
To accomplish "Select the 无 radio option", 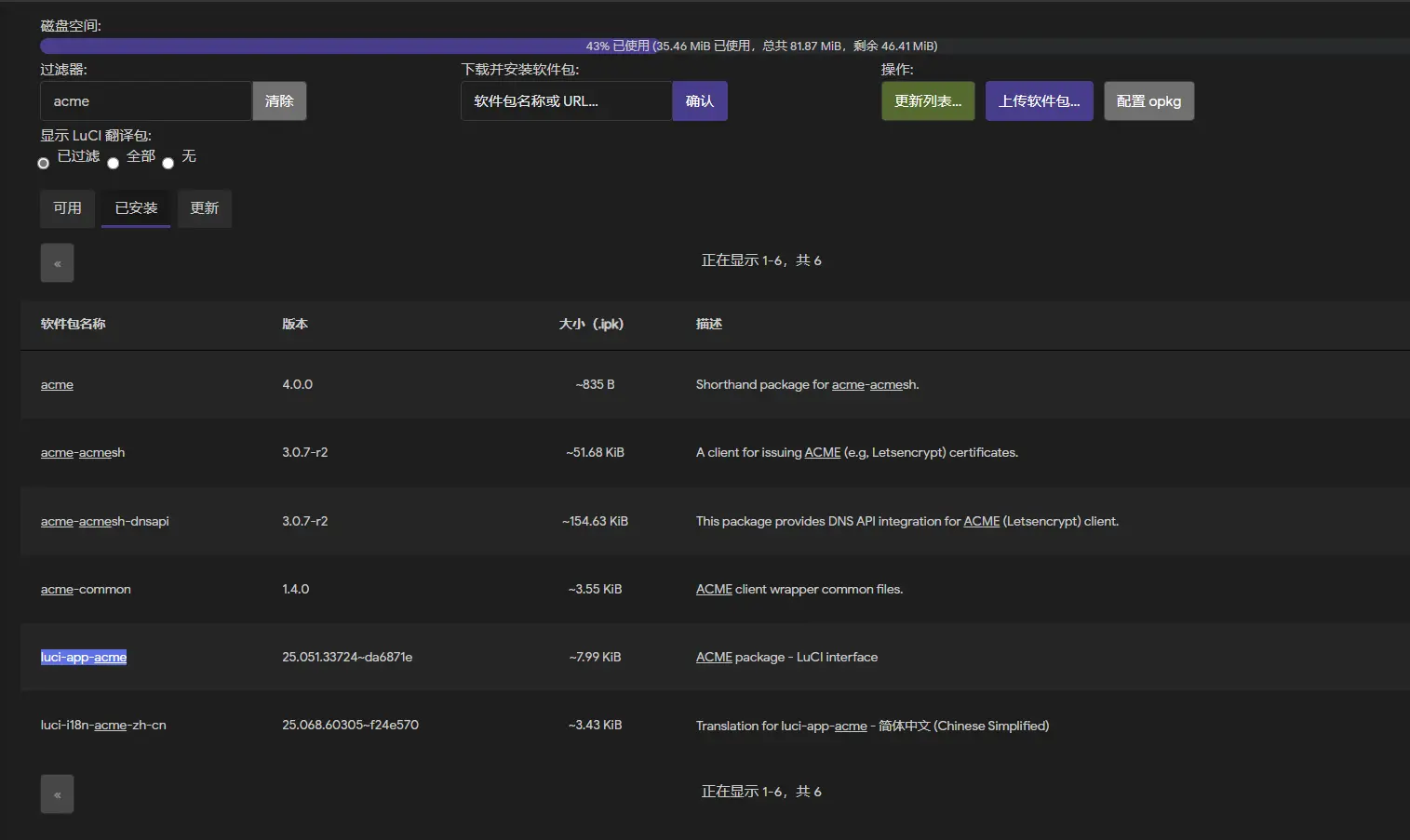I will 168,164.
